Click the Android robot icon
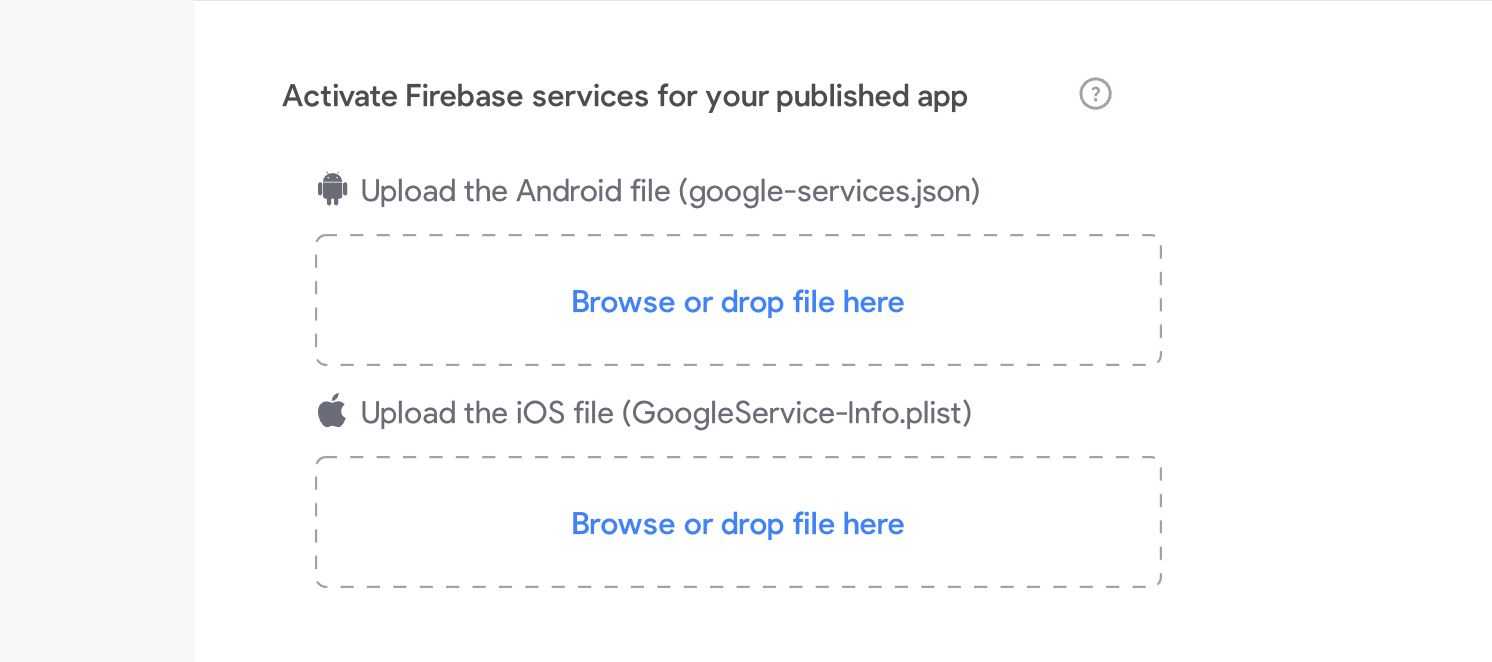This screenshot has width=1492, height=662. pyautogui.click(x=332, y=189)
